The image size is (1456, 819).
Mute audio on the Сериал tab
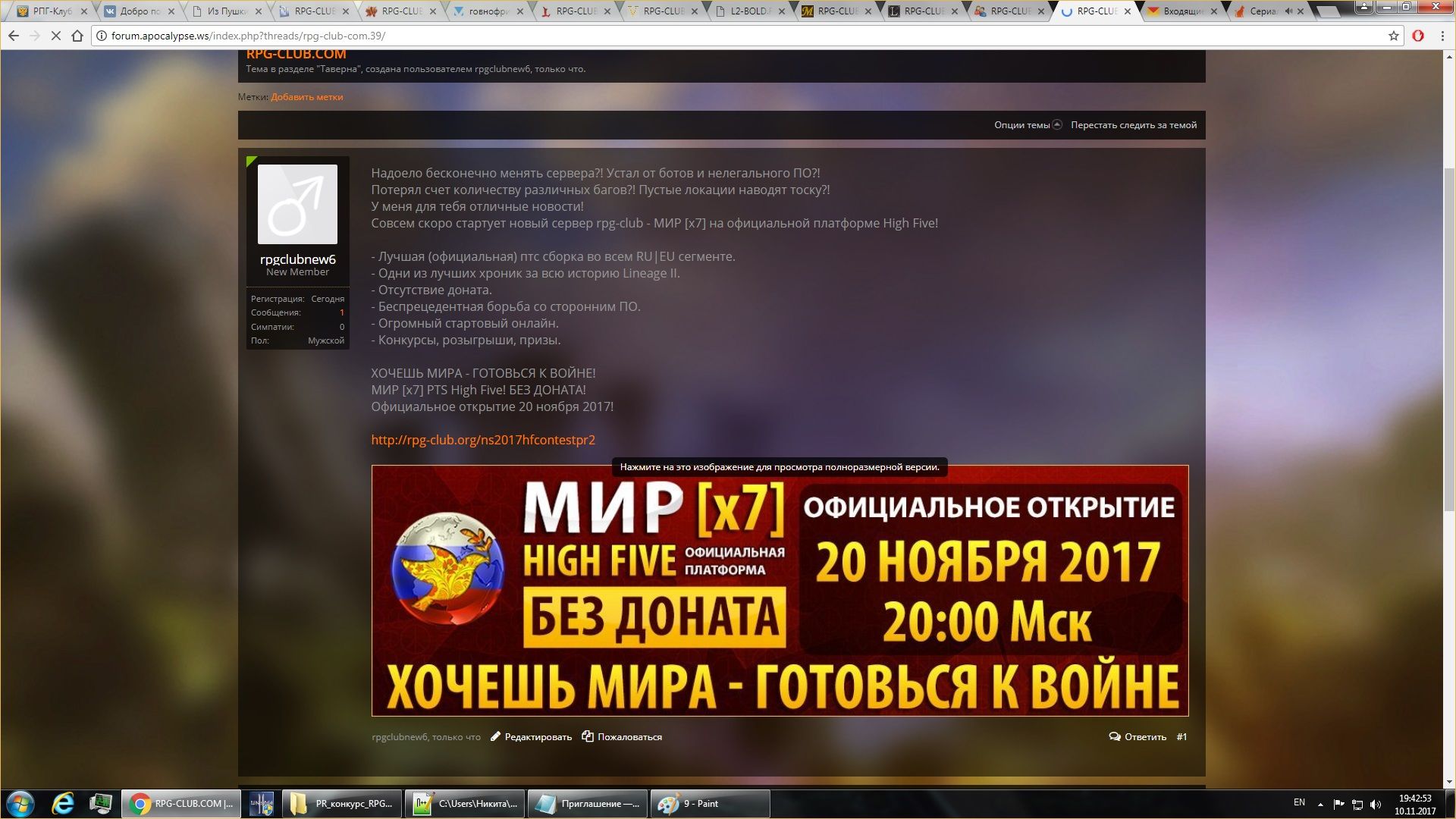coord(1288,11)
